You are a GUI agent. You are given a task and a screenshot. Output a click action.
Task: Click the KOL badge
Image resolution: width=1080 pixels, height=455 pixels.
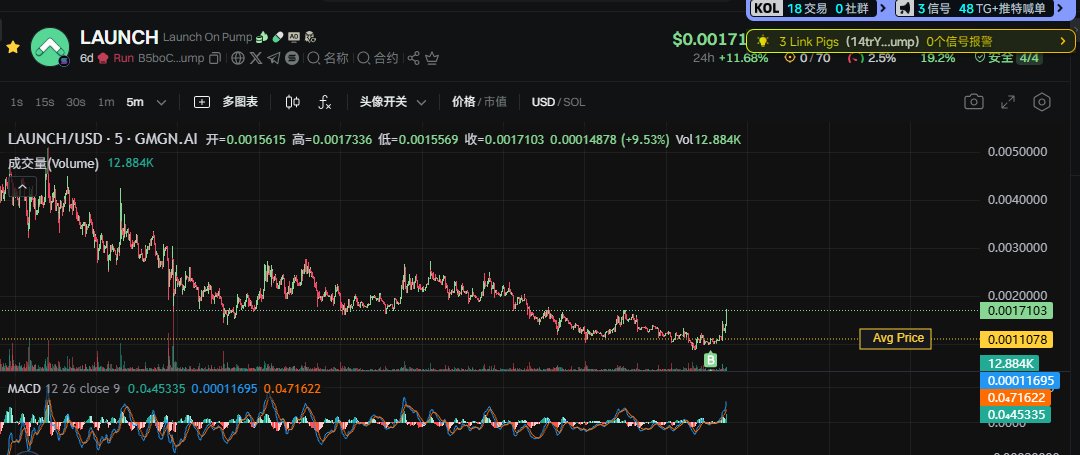767,8
